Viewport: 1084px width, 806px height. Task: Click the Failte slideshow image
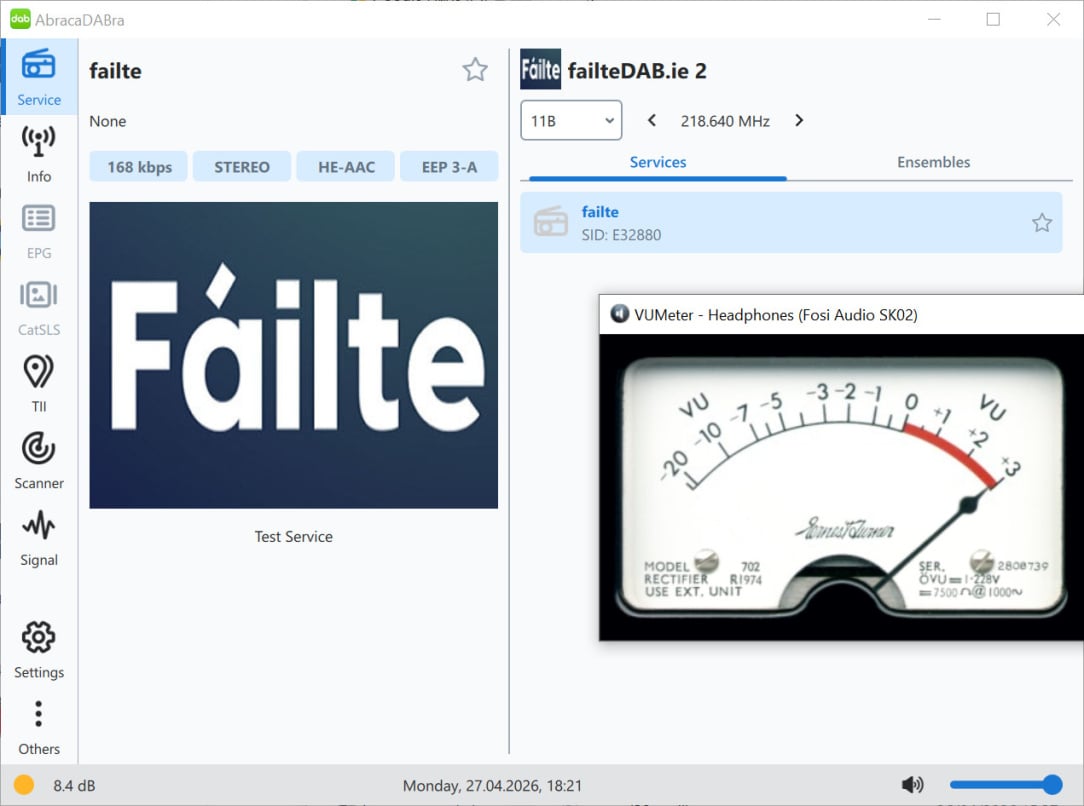pos(293,355)
